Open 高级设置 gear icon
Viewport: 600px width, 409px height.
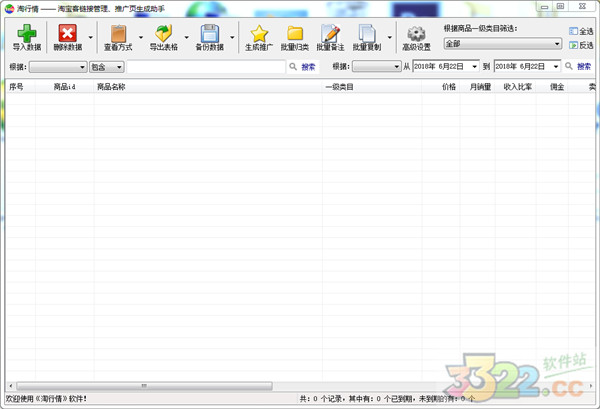click(x=416, y=34)
